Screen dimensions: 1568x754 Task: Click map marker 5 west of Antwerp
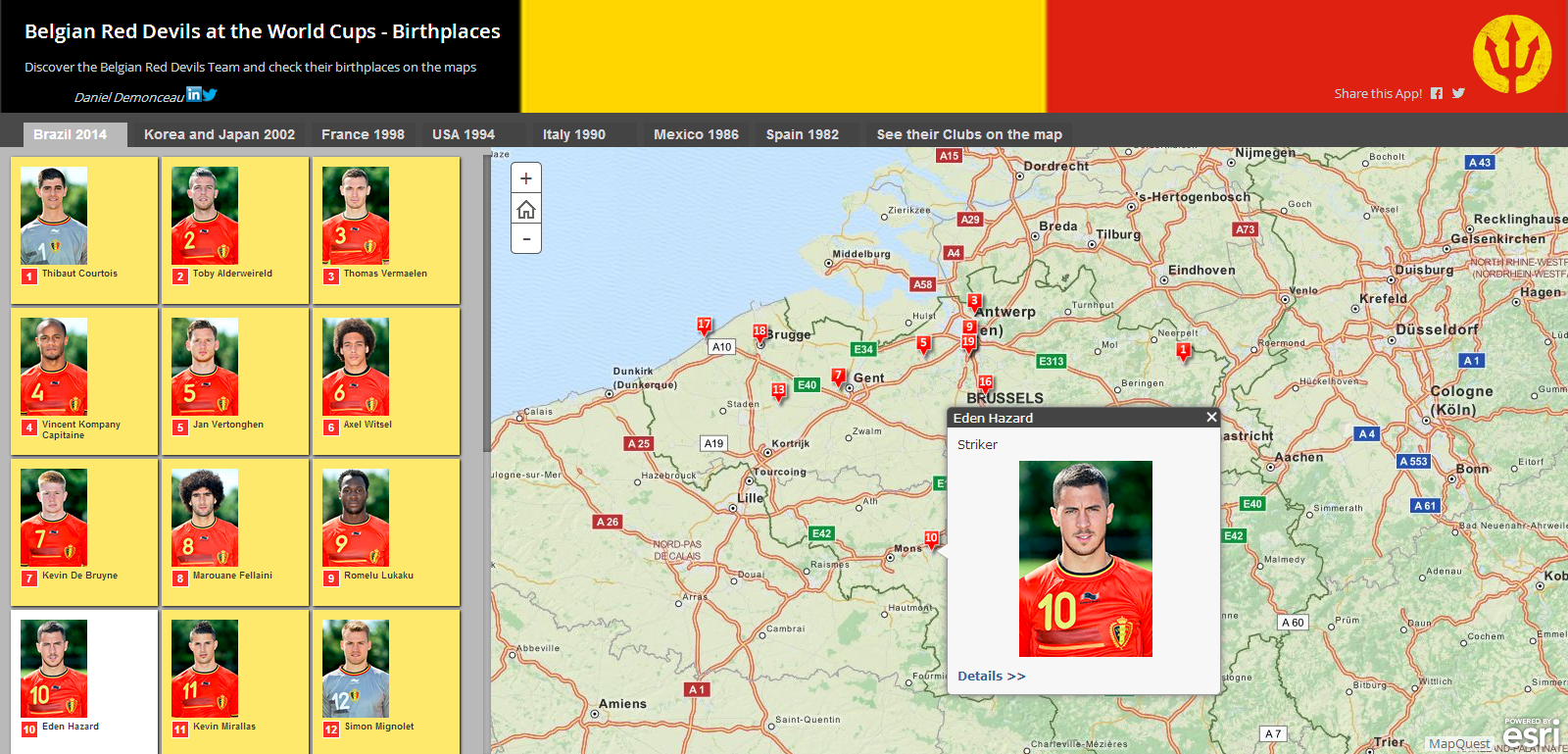(923, 344)
